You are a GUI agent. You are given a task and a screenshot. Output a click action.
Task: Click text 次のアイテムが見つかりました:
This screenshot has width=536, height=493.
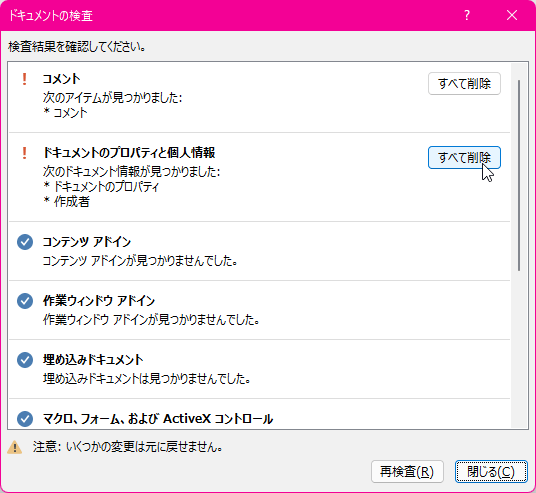click(x=112, y=98)
